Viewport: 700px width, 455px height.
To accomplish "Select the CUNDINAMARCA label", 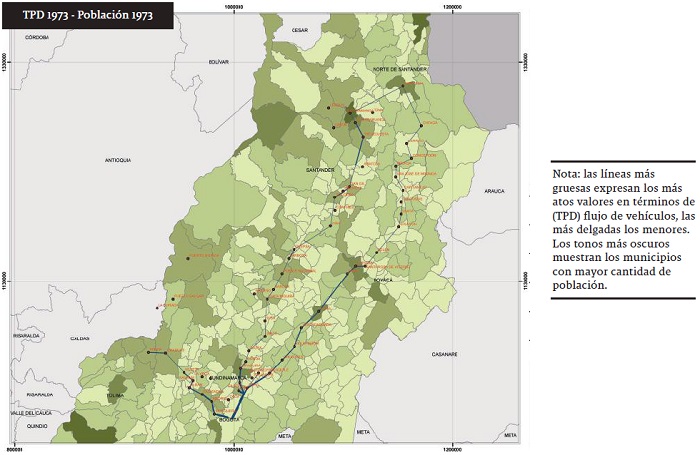I will [228, 377].
